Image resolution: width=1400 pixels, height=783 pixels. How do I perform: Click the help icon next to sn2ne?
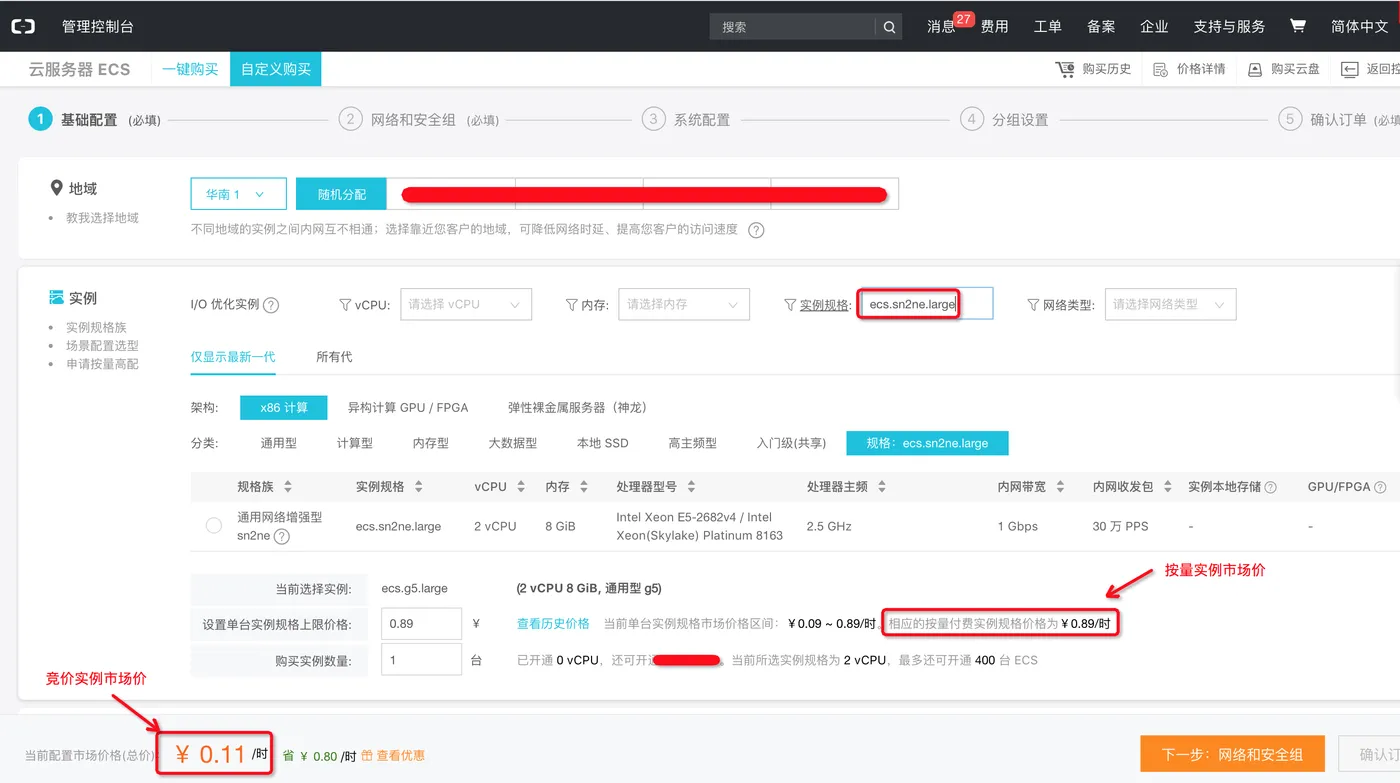point(282,536)
